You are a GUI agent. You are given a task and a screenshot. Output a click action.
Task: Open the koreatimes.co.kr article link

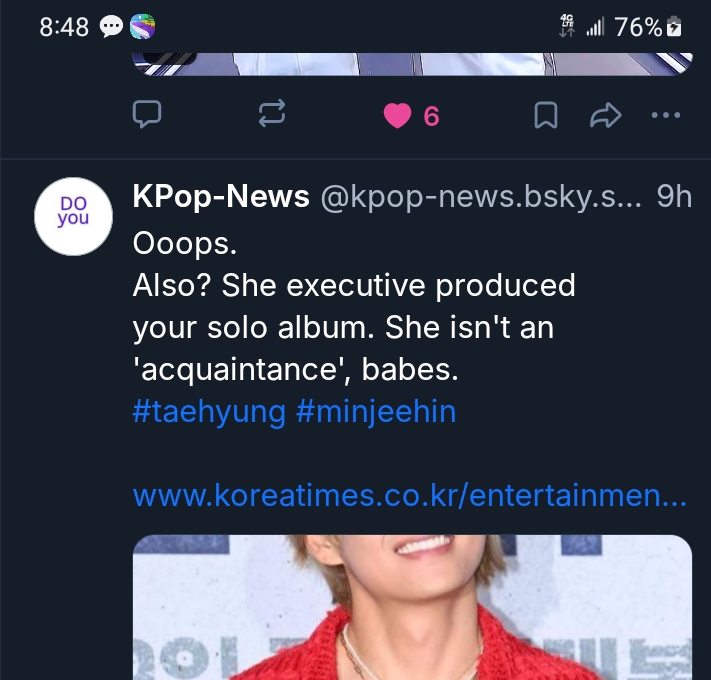[x=409, y=496]
